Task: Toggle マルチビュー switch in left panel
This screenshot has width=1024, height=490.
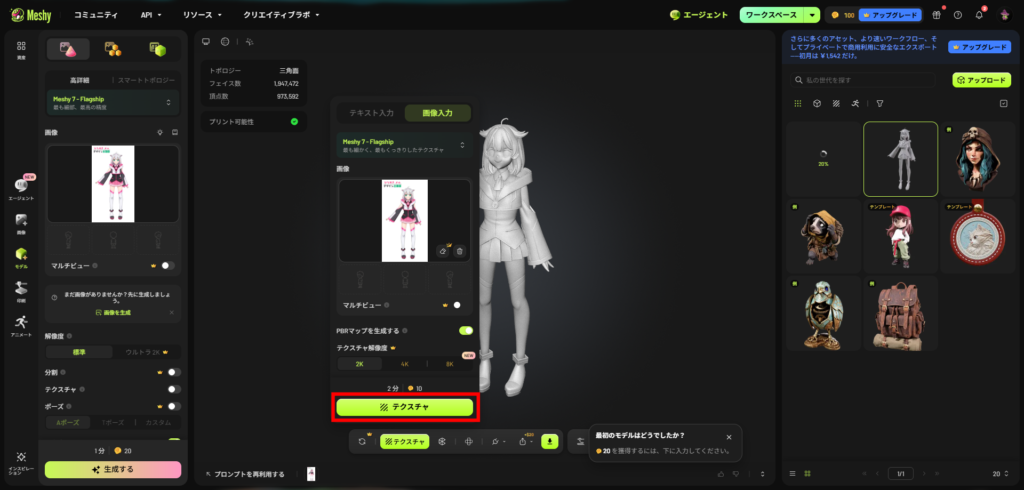Action: [x=168, y=265]
